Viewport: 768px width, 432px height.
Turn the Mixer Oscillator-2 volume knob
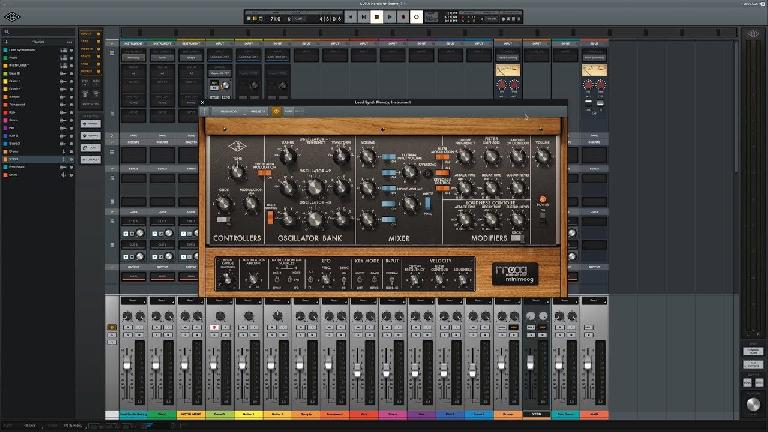pos(368,187)
